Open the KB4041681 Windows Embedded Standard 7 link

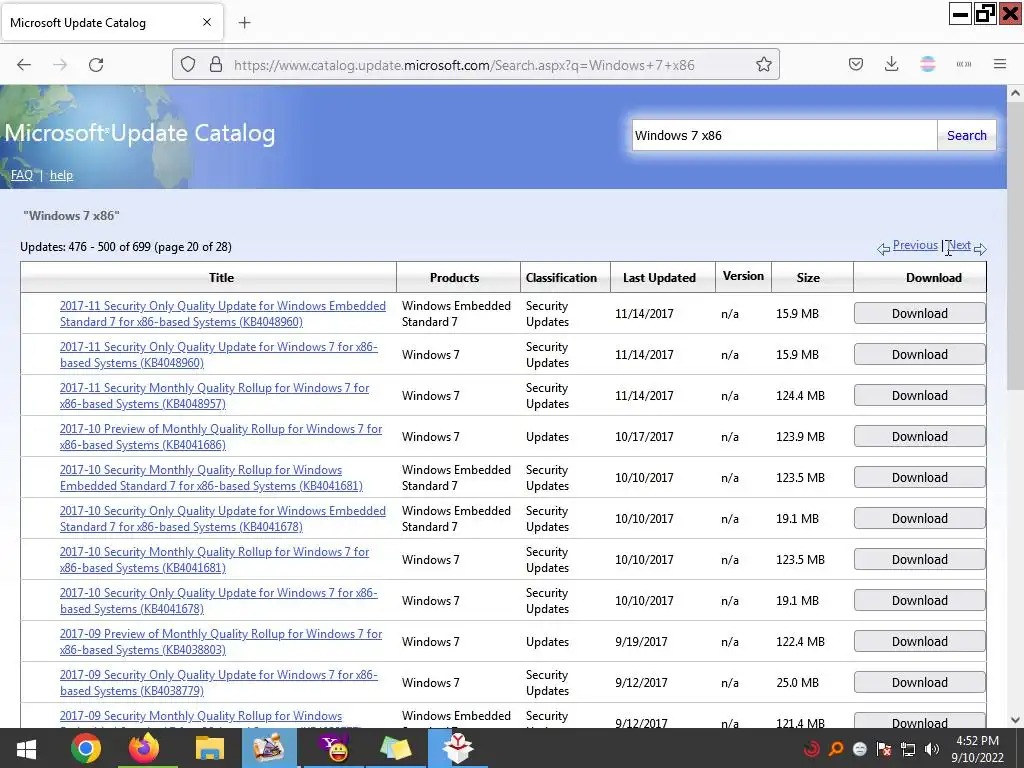(x=211, y=478)
